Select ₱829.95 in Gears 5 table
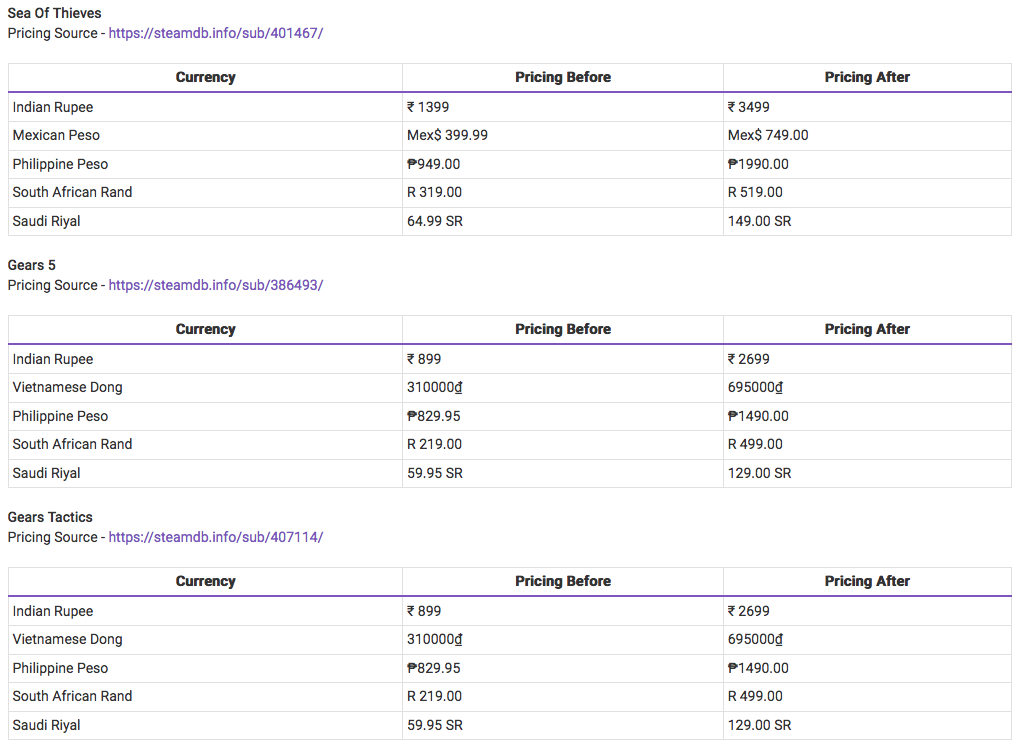Screen dimensions: 1024x754 (434, 416)
